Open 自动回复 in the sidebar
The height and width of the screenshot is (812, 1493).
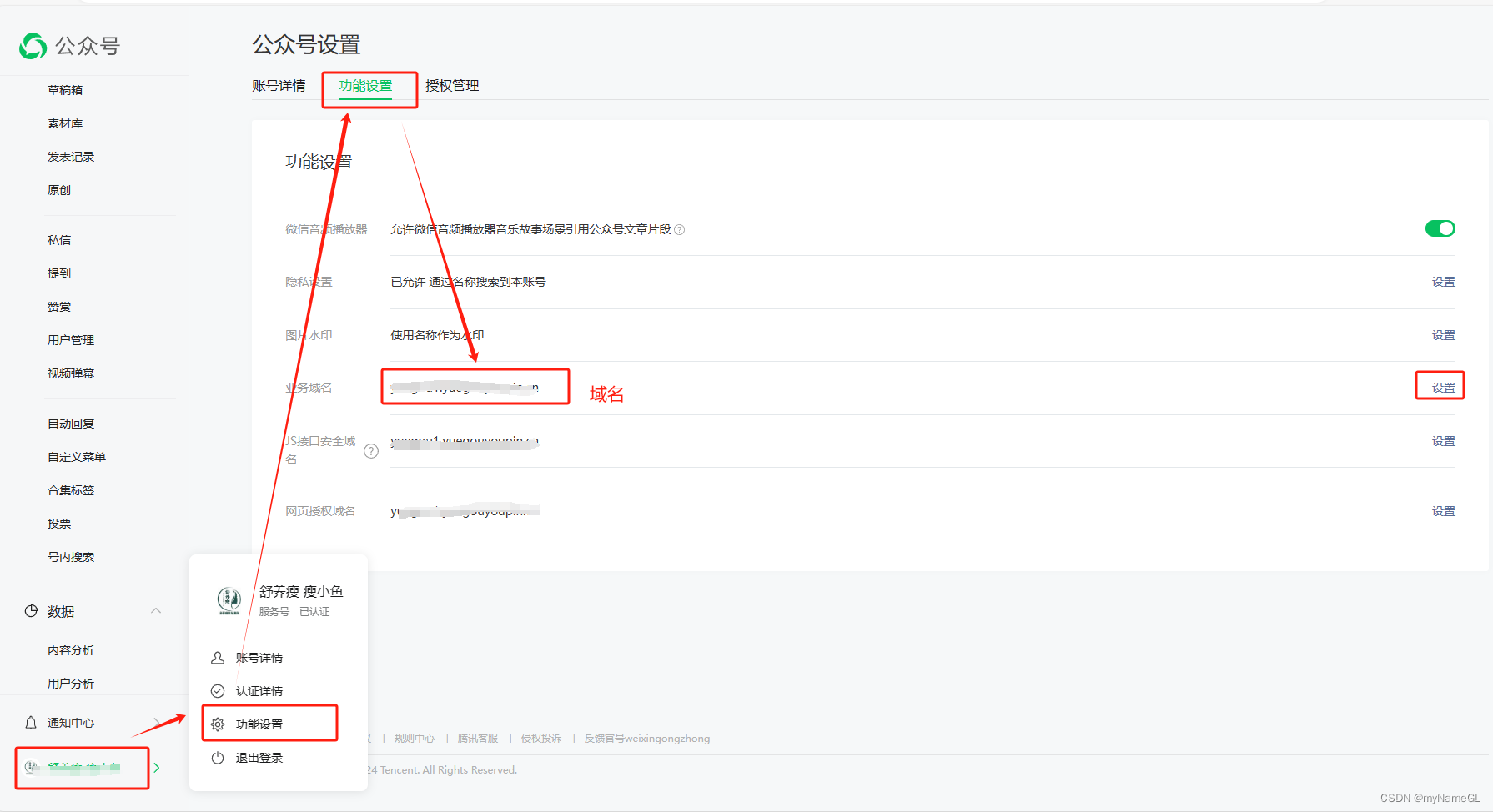point(71,424)
